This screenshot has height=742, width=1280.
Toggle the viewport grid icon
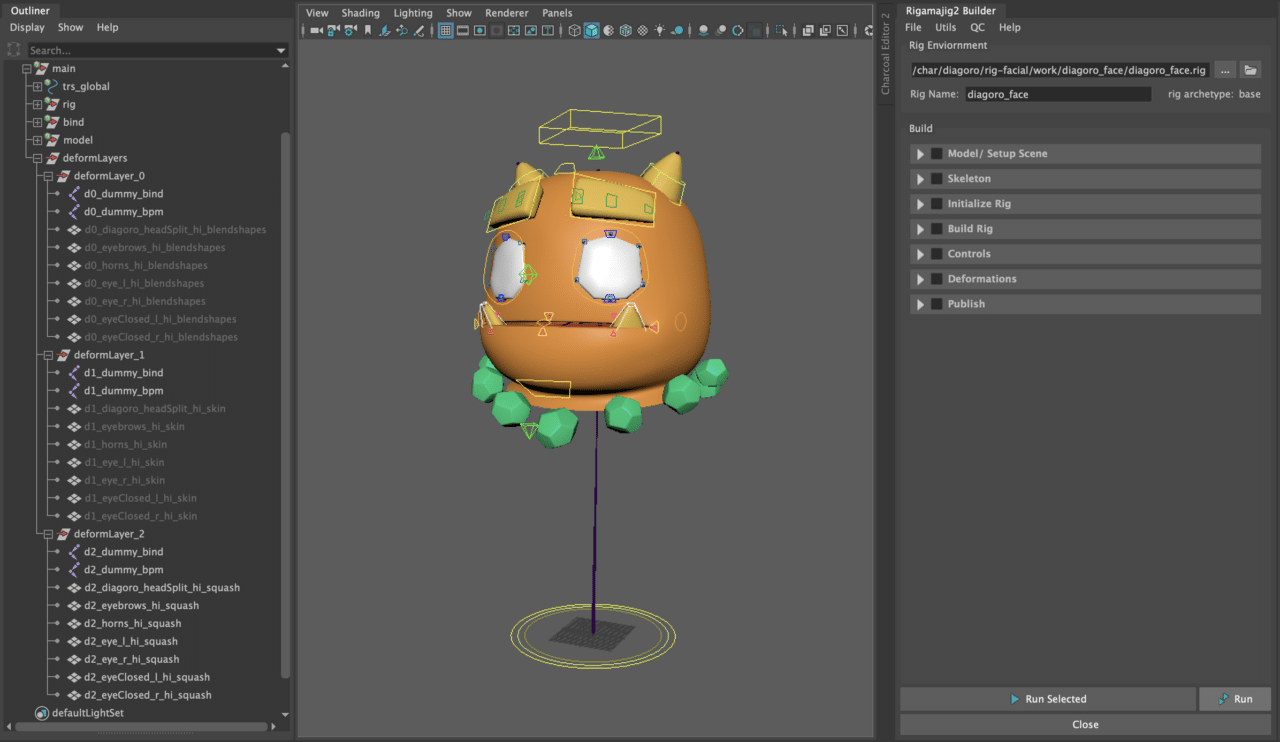tap(445, 30)
